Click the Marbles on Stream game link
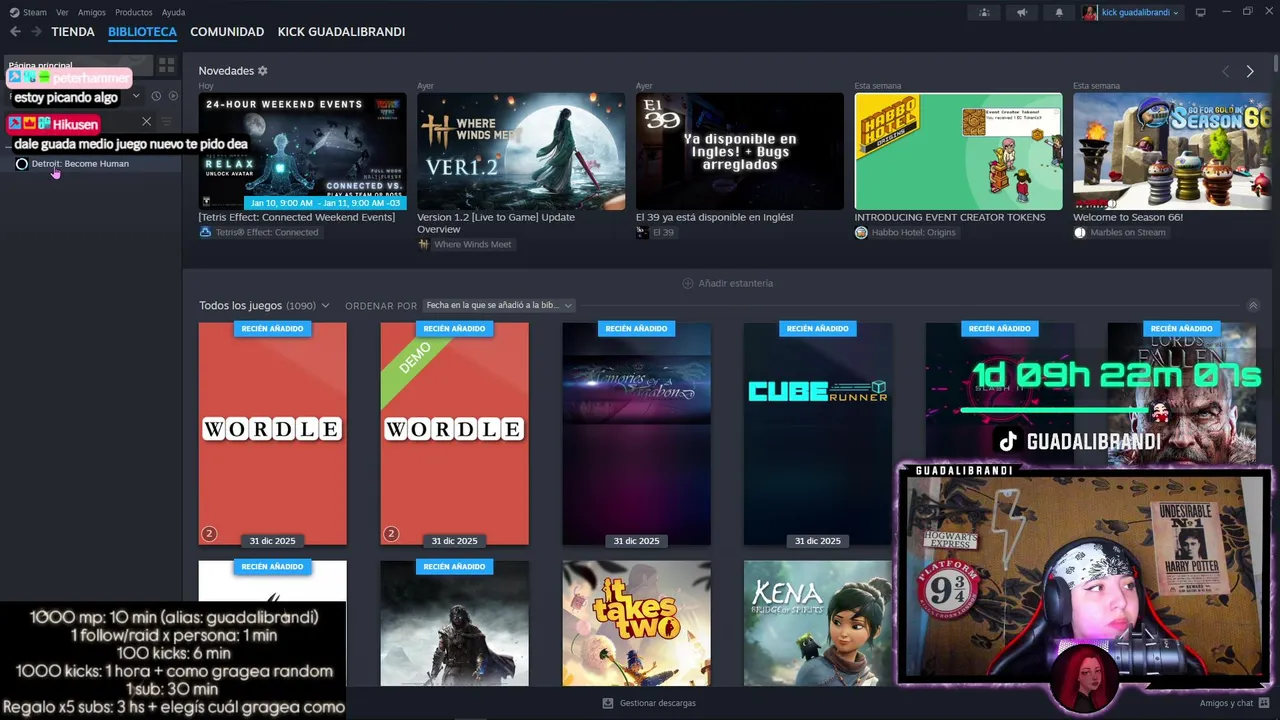The height and width of the screenshot is (720, 1280). click(x=1120, y=232)
